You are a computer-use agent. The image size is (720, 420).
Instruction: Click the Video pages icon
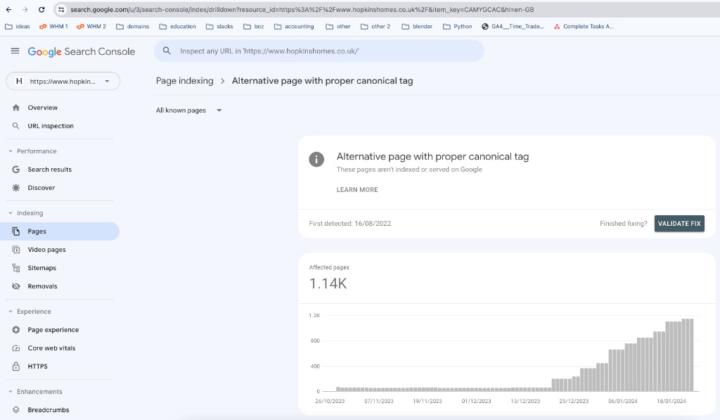16,250
